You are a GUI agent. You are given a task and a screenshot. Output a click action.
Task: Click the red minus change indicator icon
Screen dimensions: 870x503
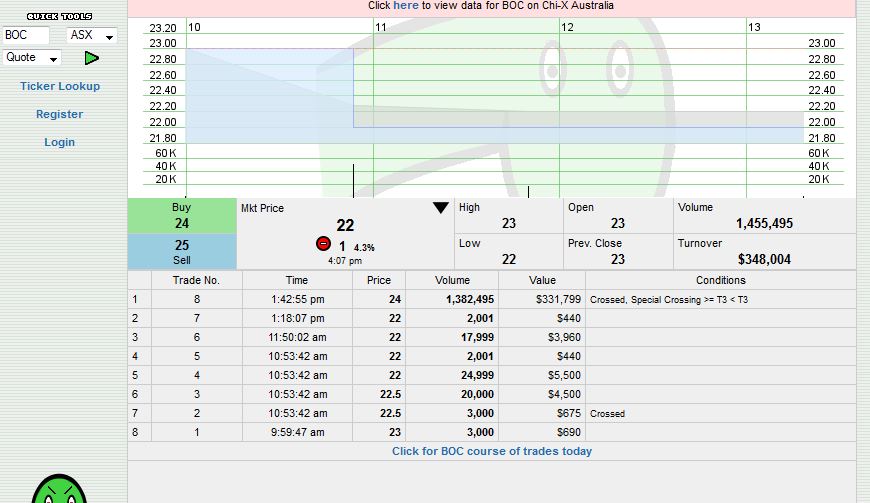pos(323,243)
